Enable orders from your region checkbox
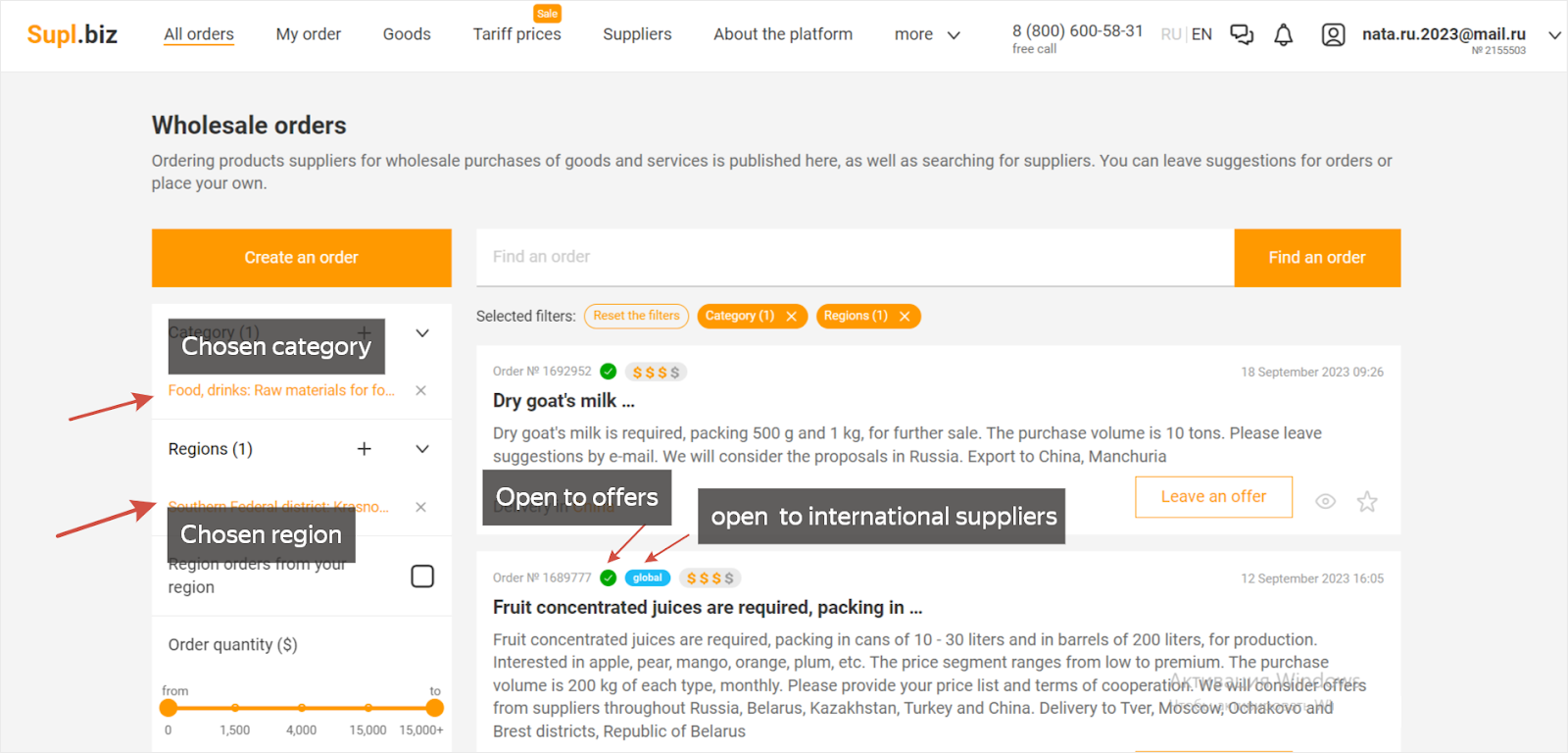 tap(422, 576)
